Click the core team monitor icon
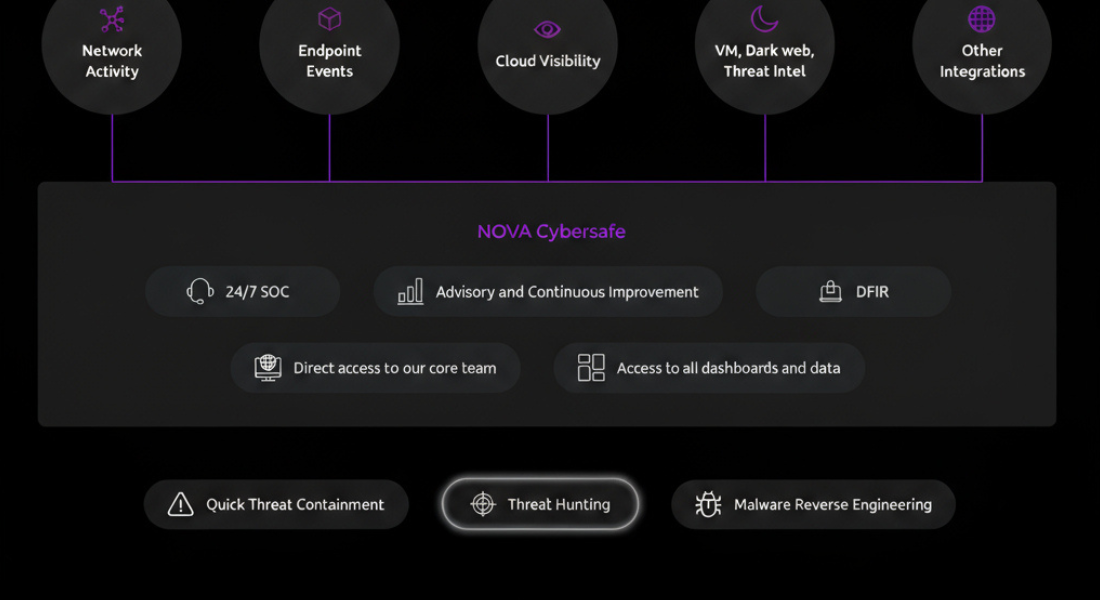Screen dimensions: 1100x600 click(x=268, y=368)
